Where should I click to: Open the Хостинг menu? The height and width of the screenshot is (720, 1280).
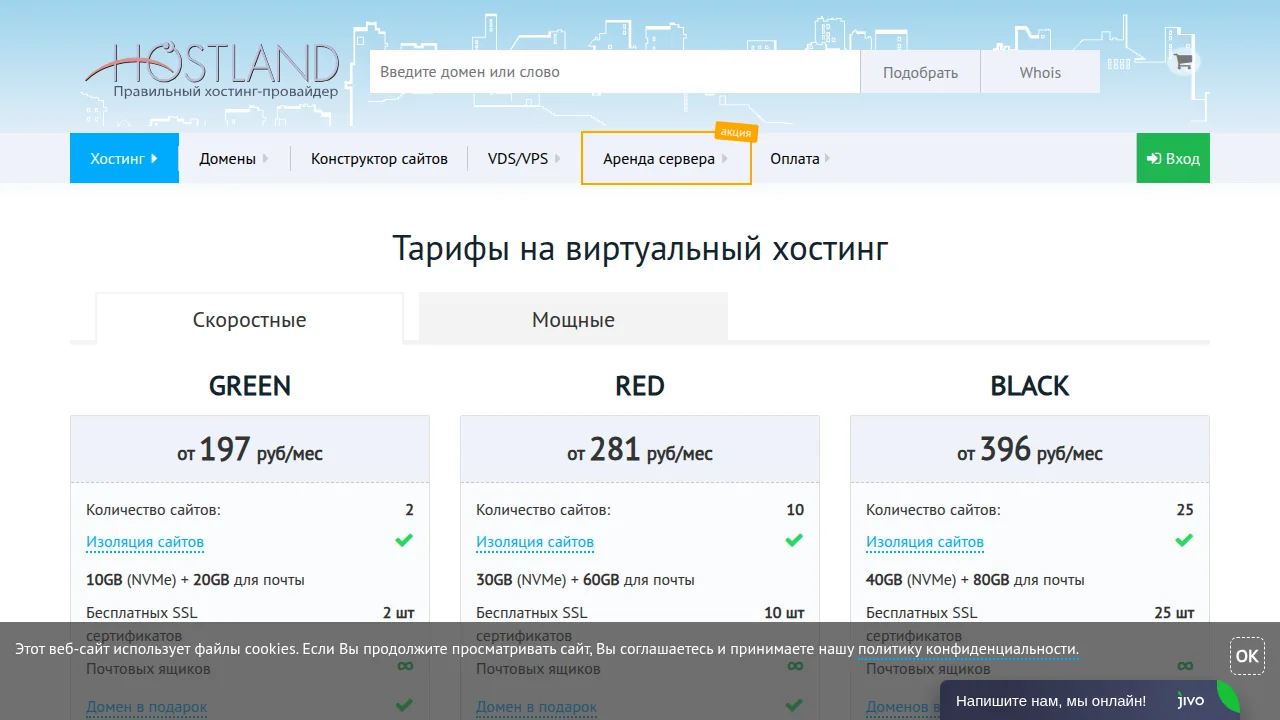tap(124, 158)
